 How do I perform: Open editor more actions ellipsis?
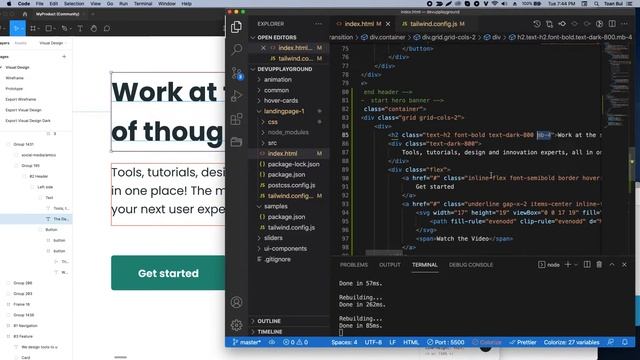pos(624,24)
